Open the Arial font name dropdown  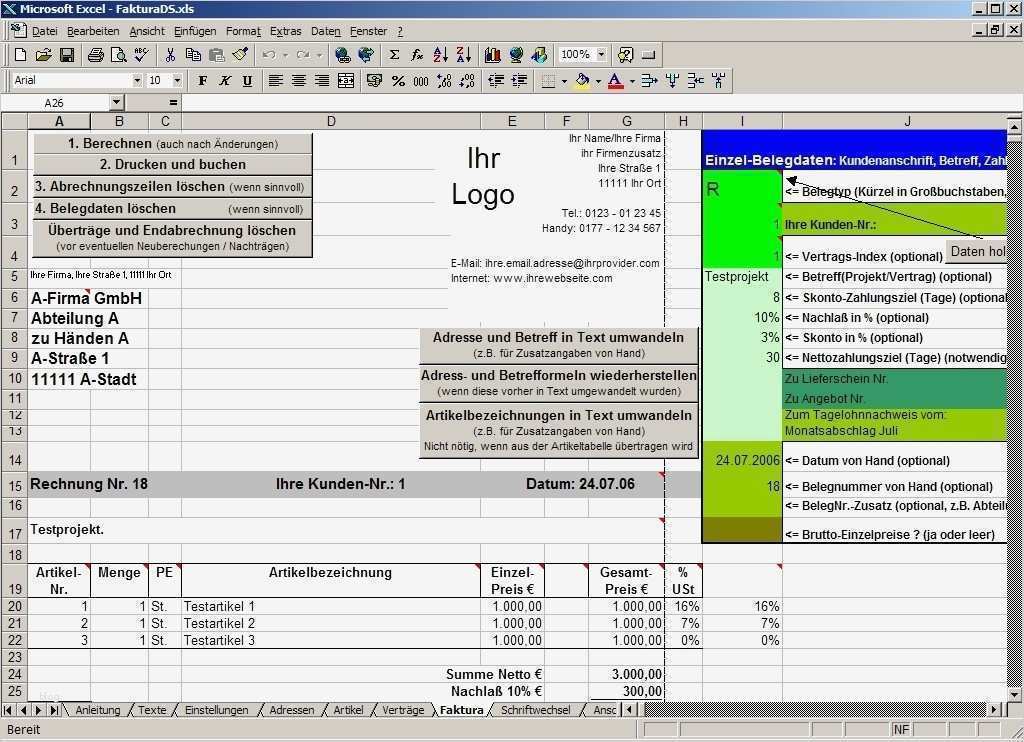pos(137,81)
